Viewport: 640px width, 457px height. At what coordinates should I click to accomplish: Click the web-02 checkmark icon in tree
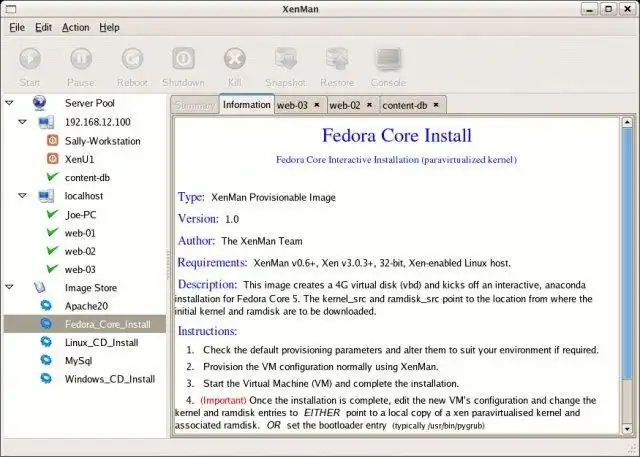pos(52,251)
